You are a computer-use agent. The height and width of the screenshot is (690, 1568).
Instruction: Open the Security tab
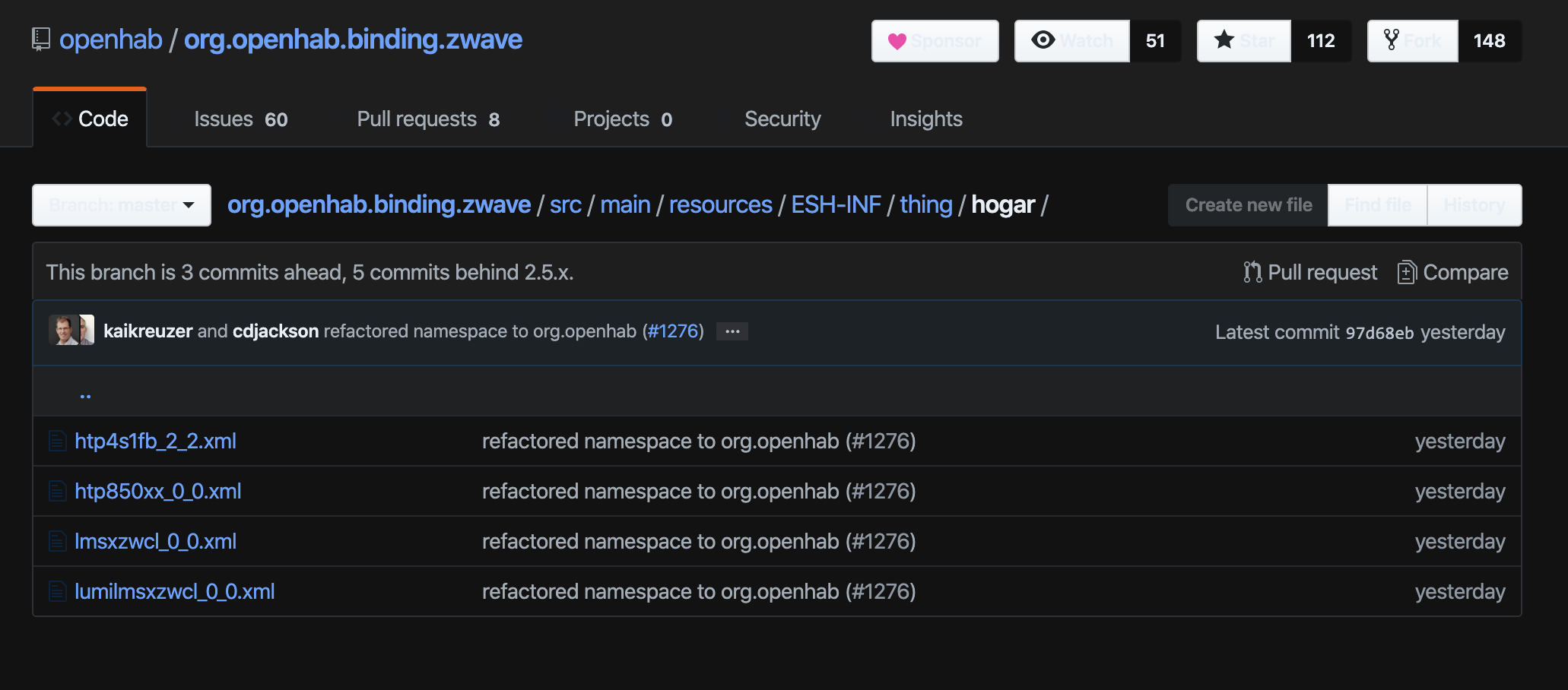click(782, 119)
